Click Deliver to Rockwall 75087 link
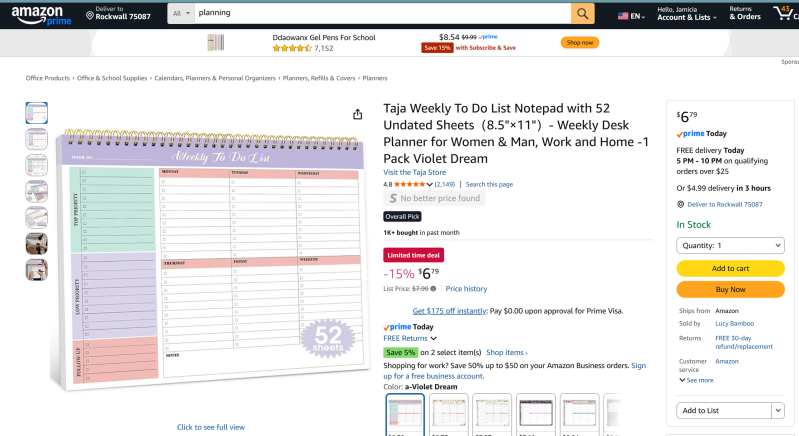Viewport: 799px width, 436px height. coord(725,204)
